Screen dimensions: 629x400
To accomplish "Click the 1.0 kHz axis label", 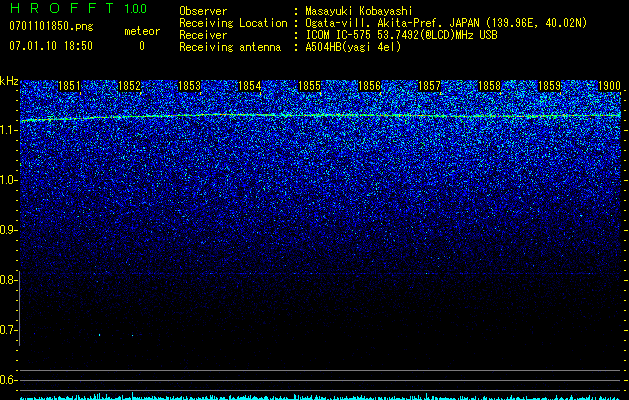I will tap(8, 180).
